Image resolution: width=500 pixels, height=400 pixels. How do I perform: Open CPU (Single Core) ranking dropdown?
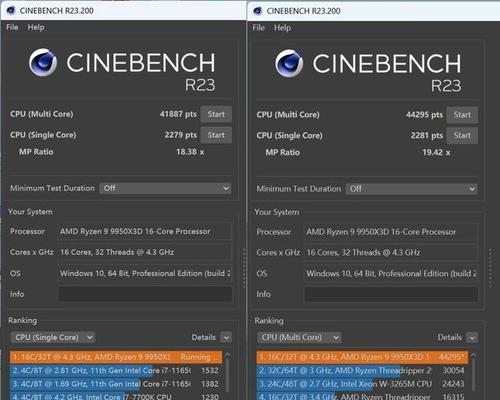coord(53,337)
